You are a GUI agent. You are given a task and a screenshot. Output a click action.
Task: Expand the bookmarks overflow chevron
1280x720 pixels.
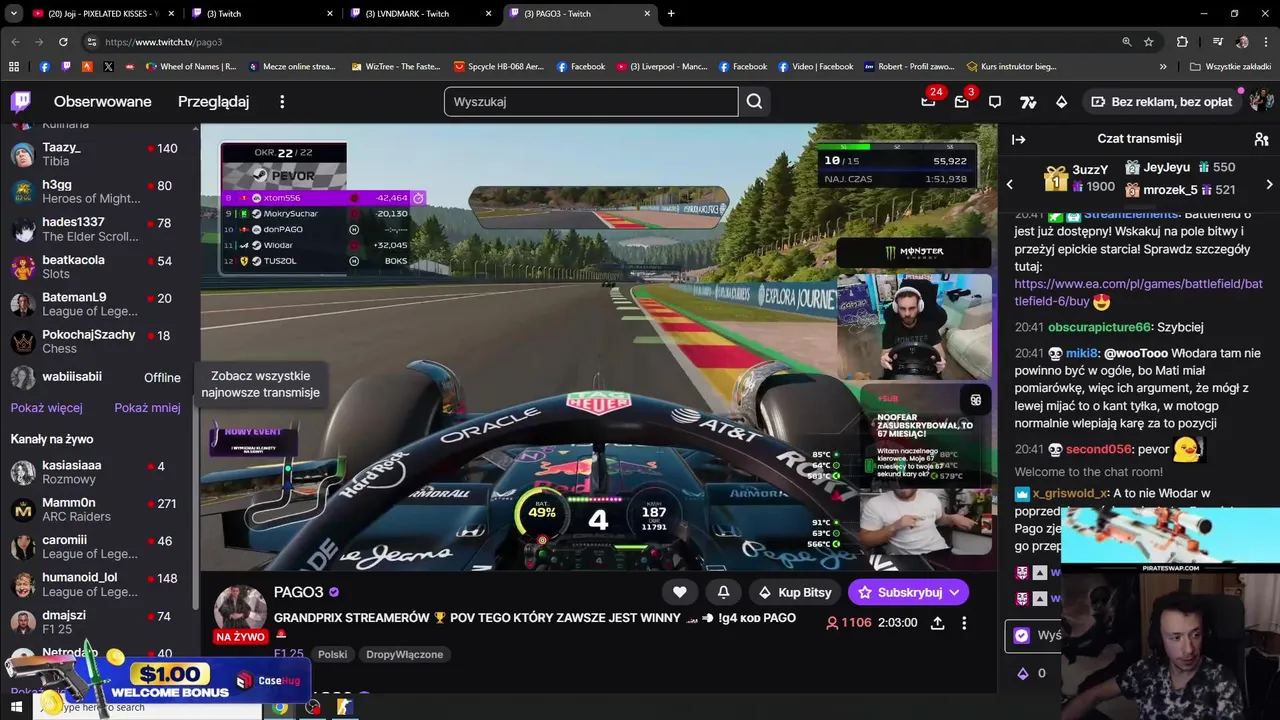click(x=1163, y=67)
